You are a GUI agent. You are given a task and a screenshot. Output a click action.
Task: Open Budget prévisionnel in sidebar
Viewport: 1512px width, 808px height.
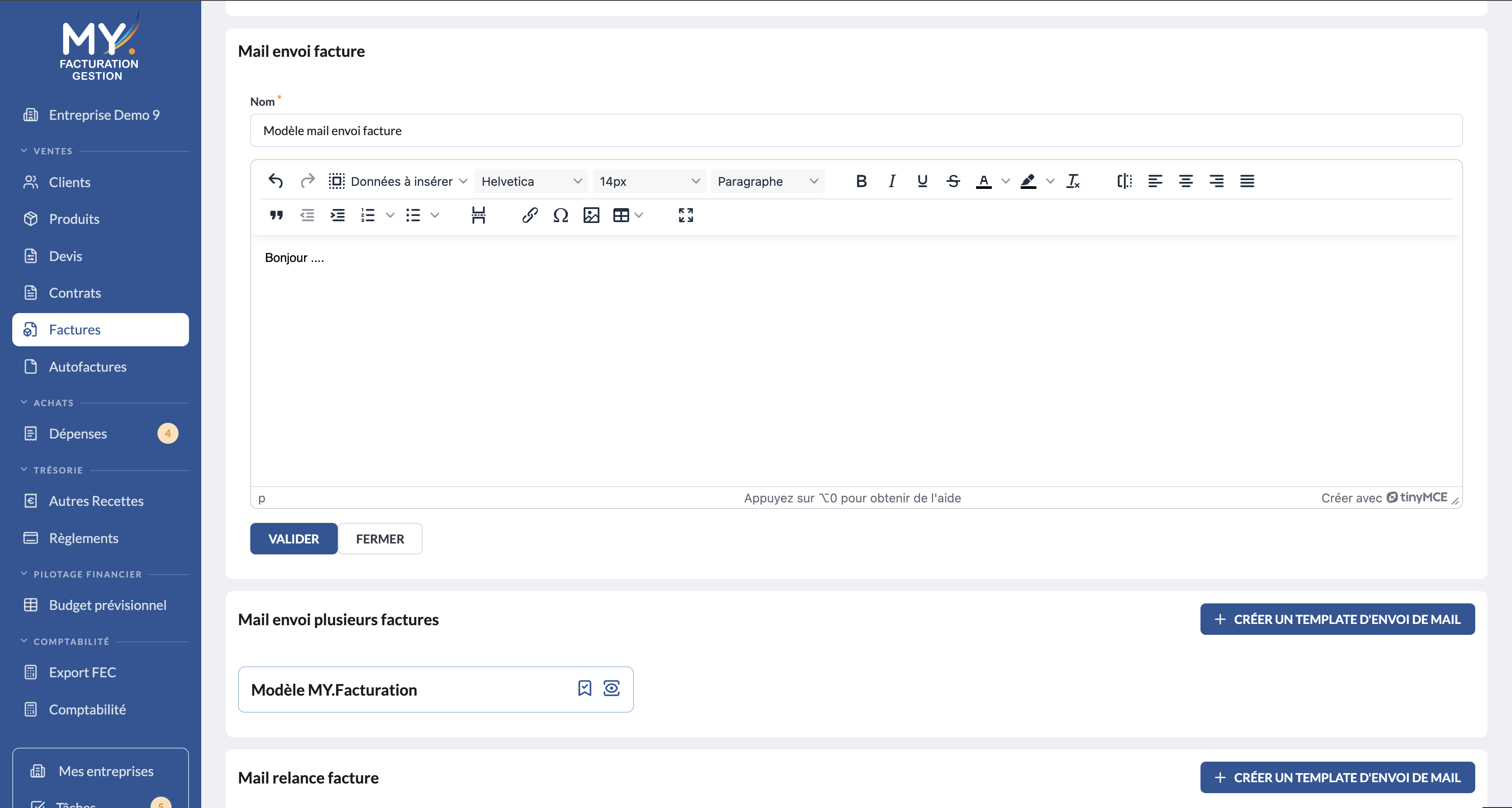coord(100,605)
